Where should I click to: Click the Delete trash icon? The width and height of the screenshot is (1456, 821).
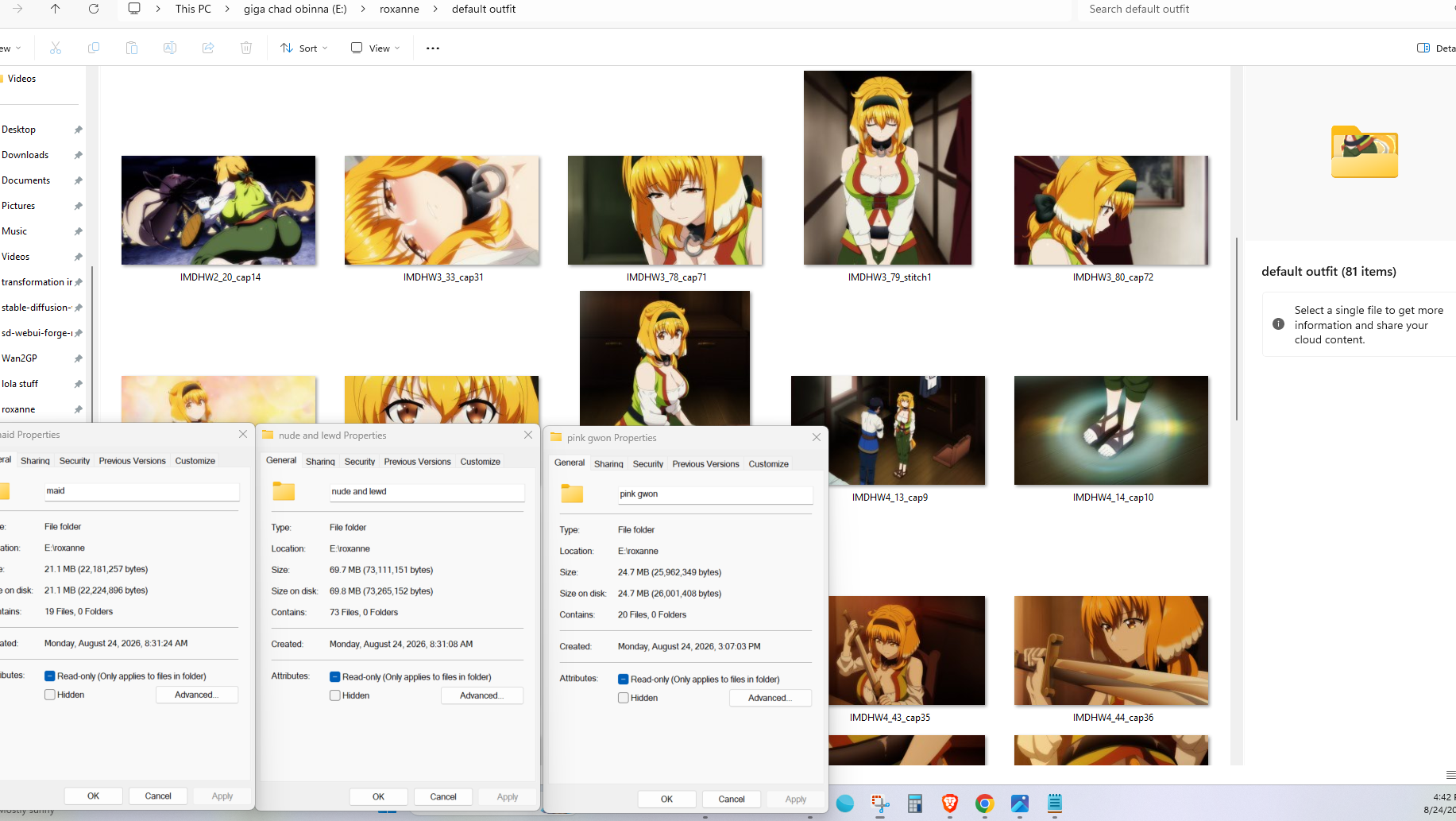(x=246, y=48)
